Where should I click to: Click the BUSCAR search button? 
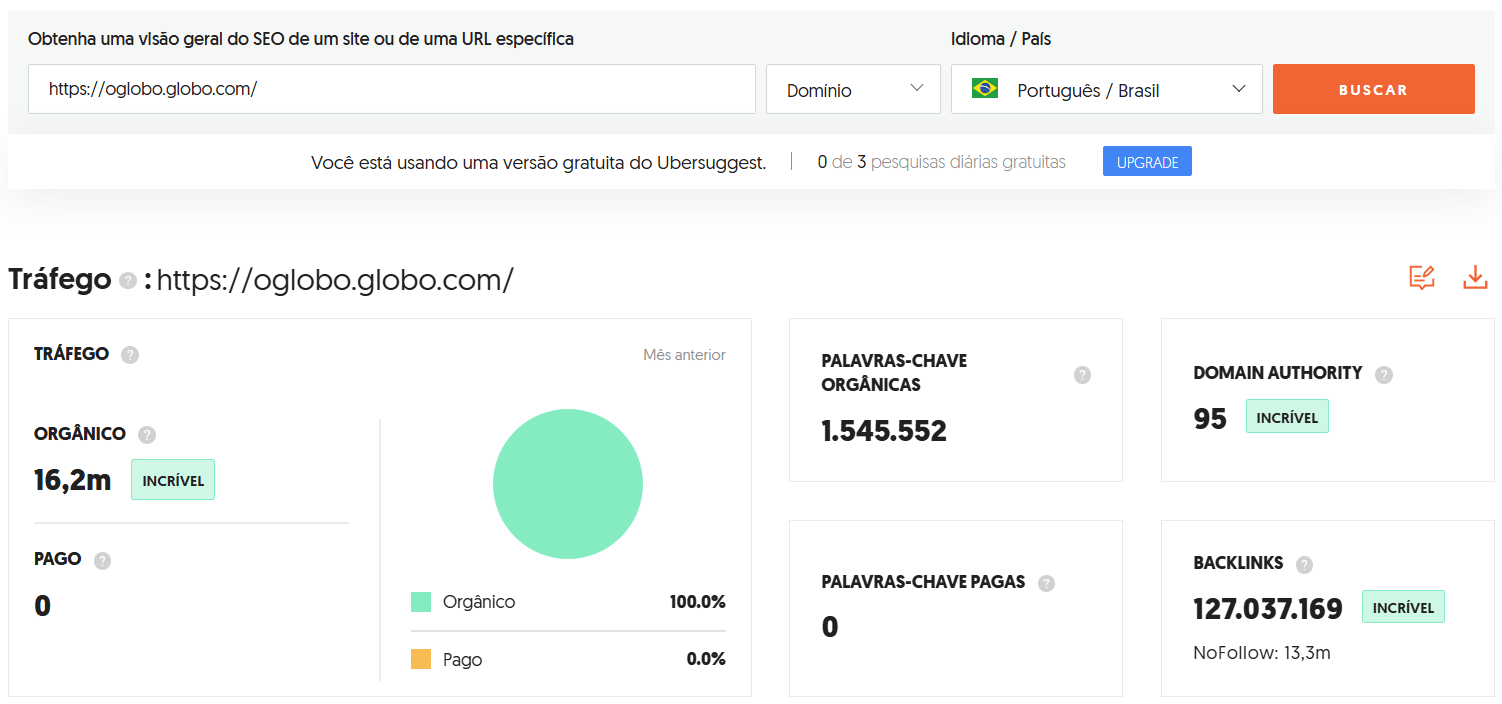click(x=1373, y=89)
